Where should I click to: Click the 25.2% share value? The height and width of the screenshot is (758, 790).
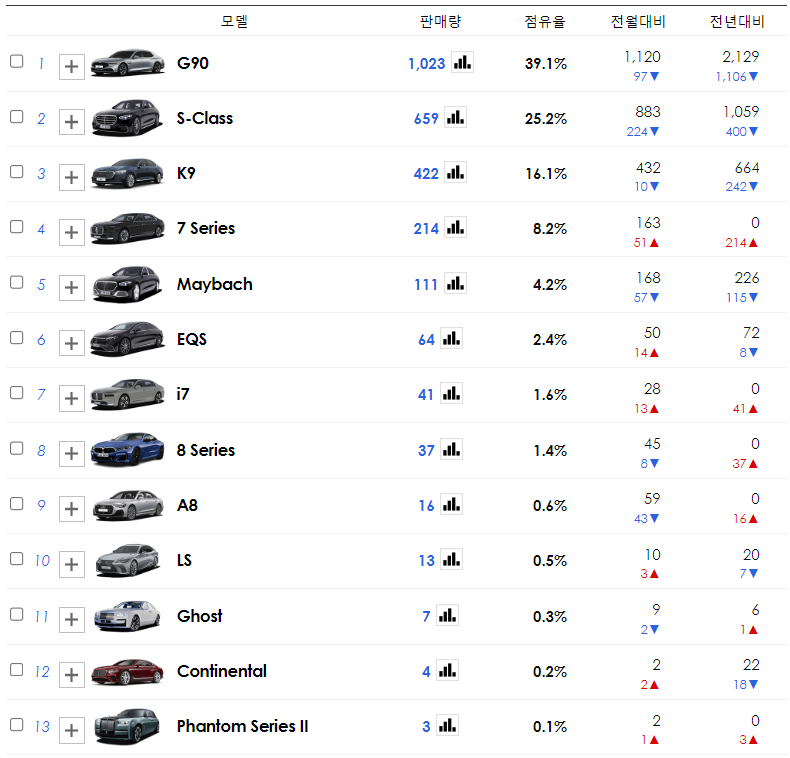coord(546,118)
